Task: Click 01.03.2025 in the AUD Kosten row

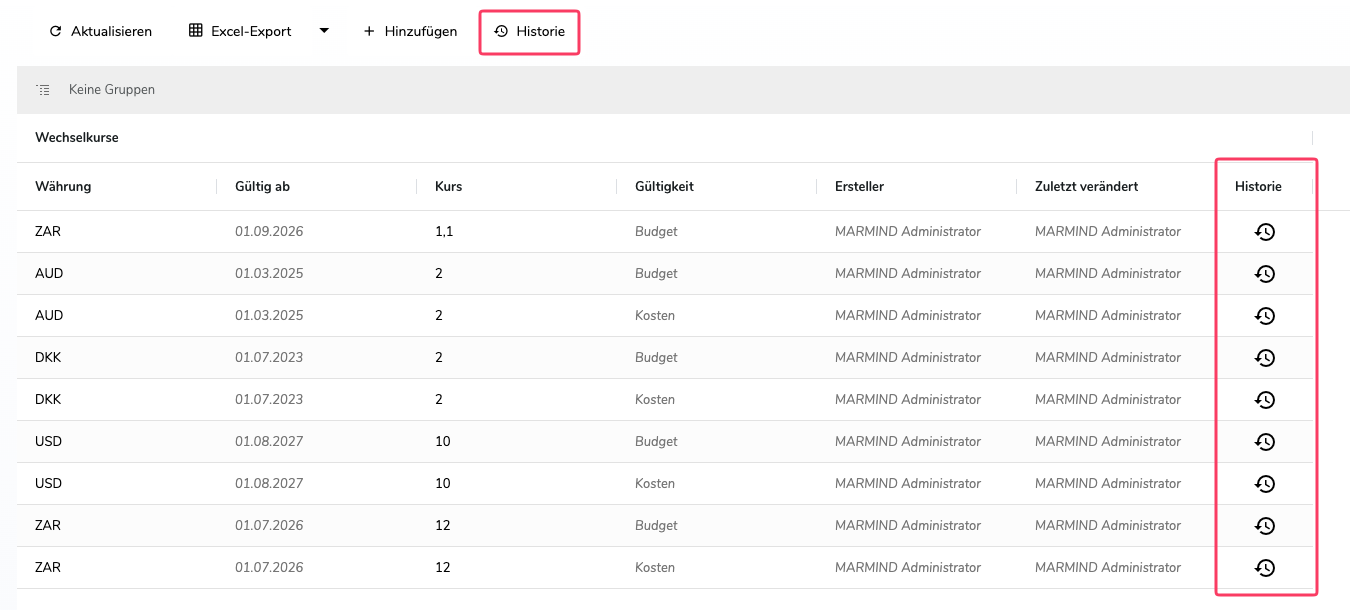Action: coord(269,316)
